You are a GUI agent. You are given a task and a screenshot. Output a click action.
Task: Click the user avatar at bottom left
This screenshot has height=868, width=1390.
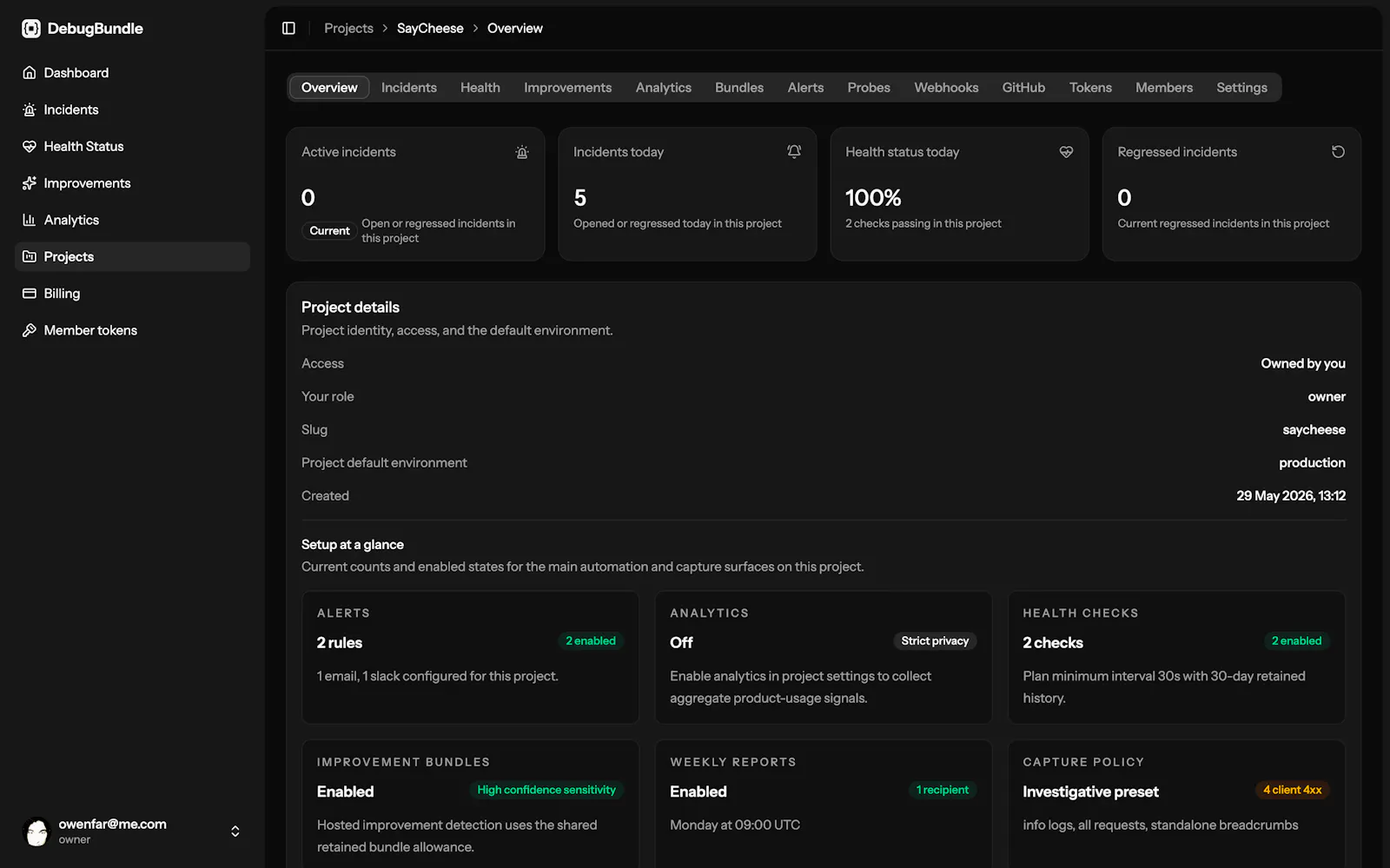click(x=37, y=832)
